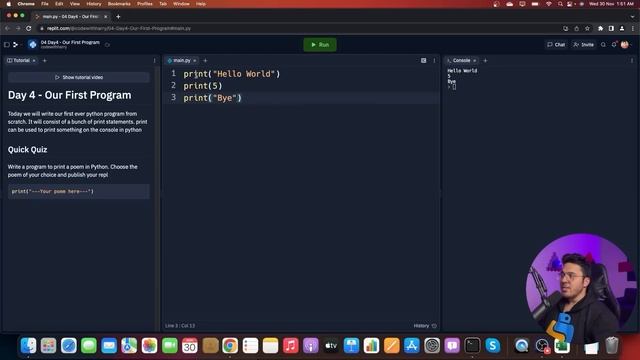
Task: Open Music from the dock
Action: tap(290, 346)
